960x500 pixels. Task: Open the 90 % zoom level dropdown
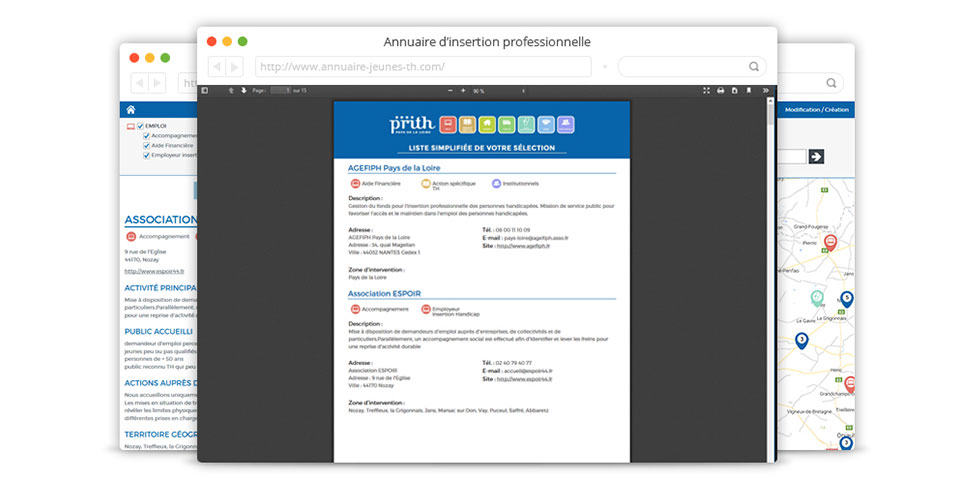click(499, 91)
